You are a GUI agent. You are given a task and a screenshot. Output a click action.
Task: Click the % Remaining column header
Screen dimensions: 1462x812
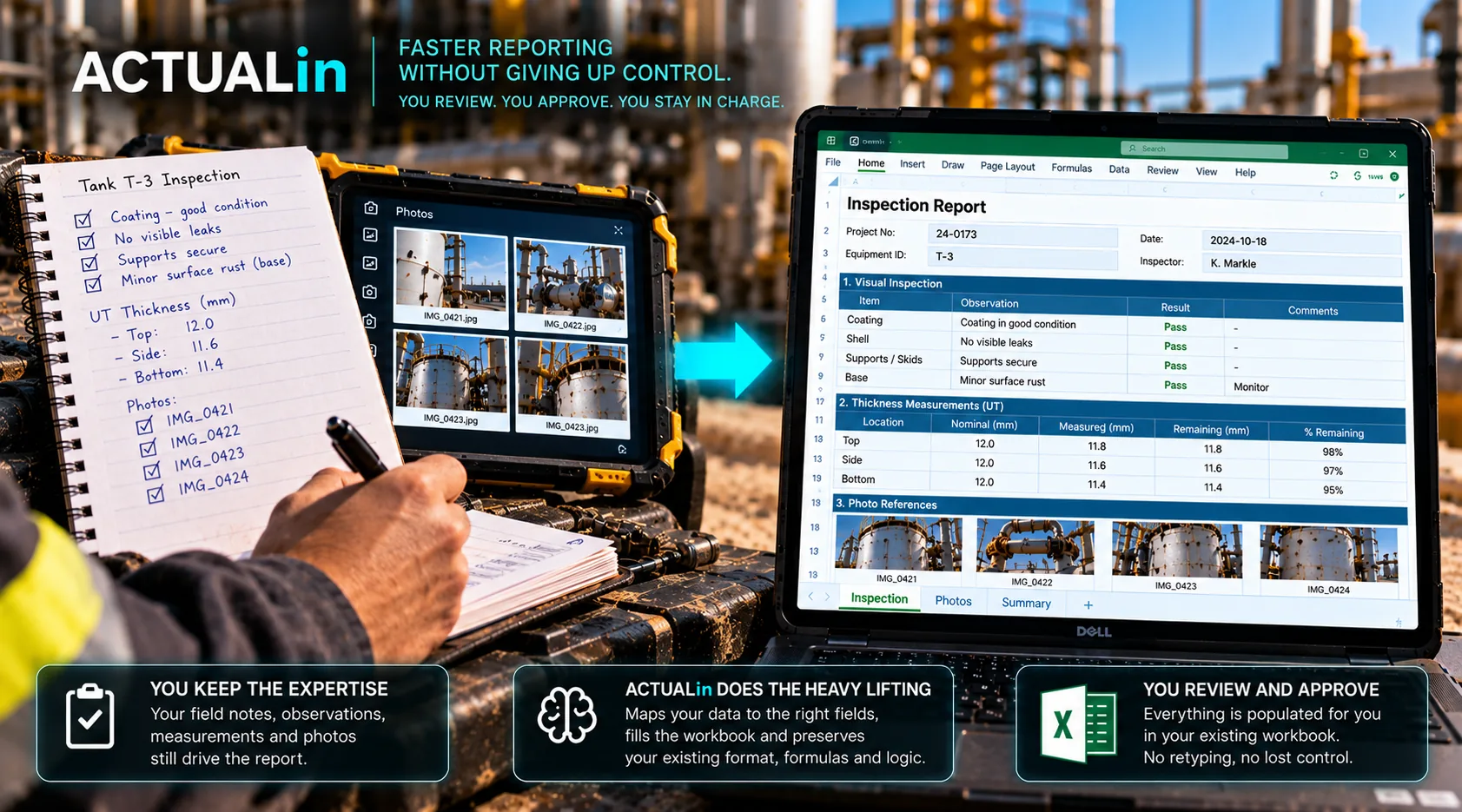click(x=1333, y=432)
